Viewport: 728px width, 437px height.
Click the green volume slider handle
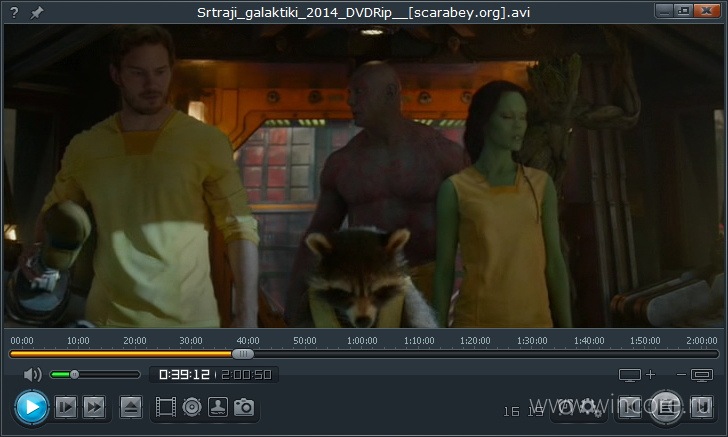click(74, 374)
